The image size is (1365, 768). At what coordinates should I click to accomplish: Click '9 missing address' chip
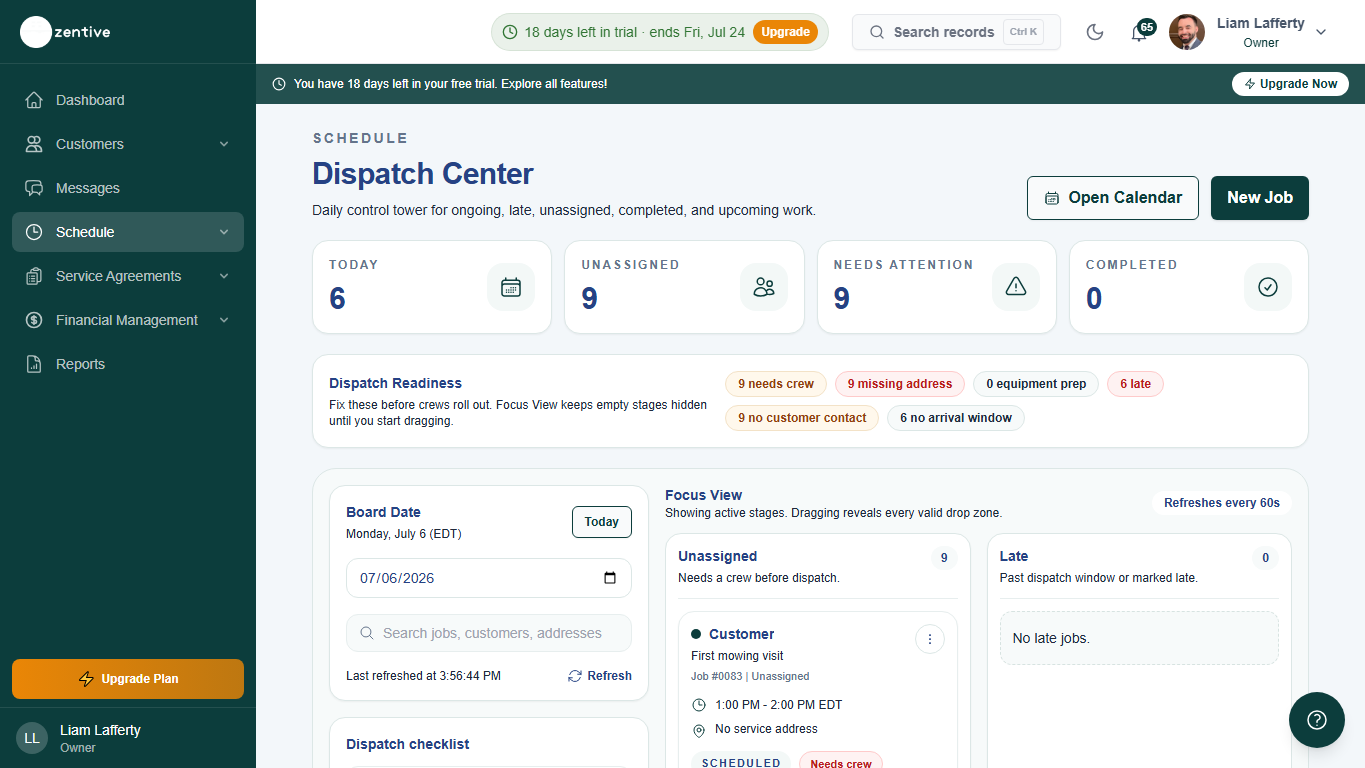coord(900,384)
